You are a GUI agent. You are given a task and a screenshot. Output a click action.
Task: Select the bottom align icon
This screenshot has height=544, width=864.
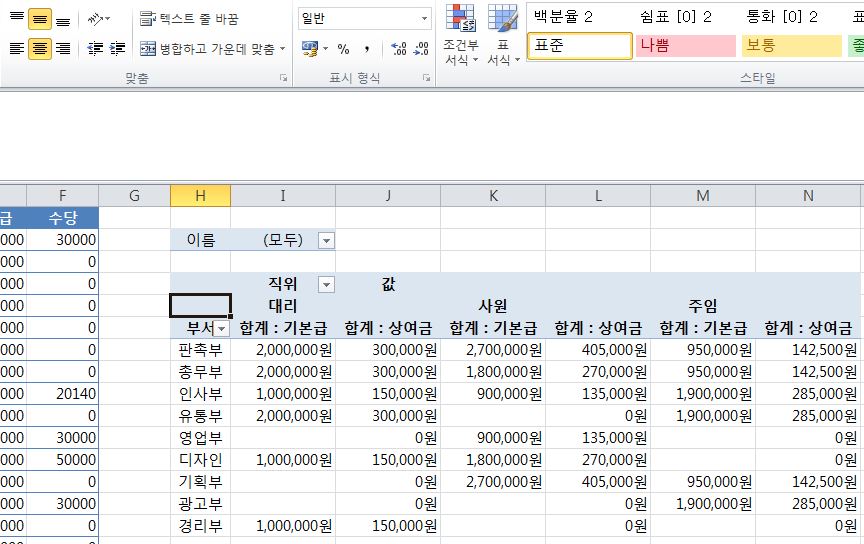coord(63,19)
